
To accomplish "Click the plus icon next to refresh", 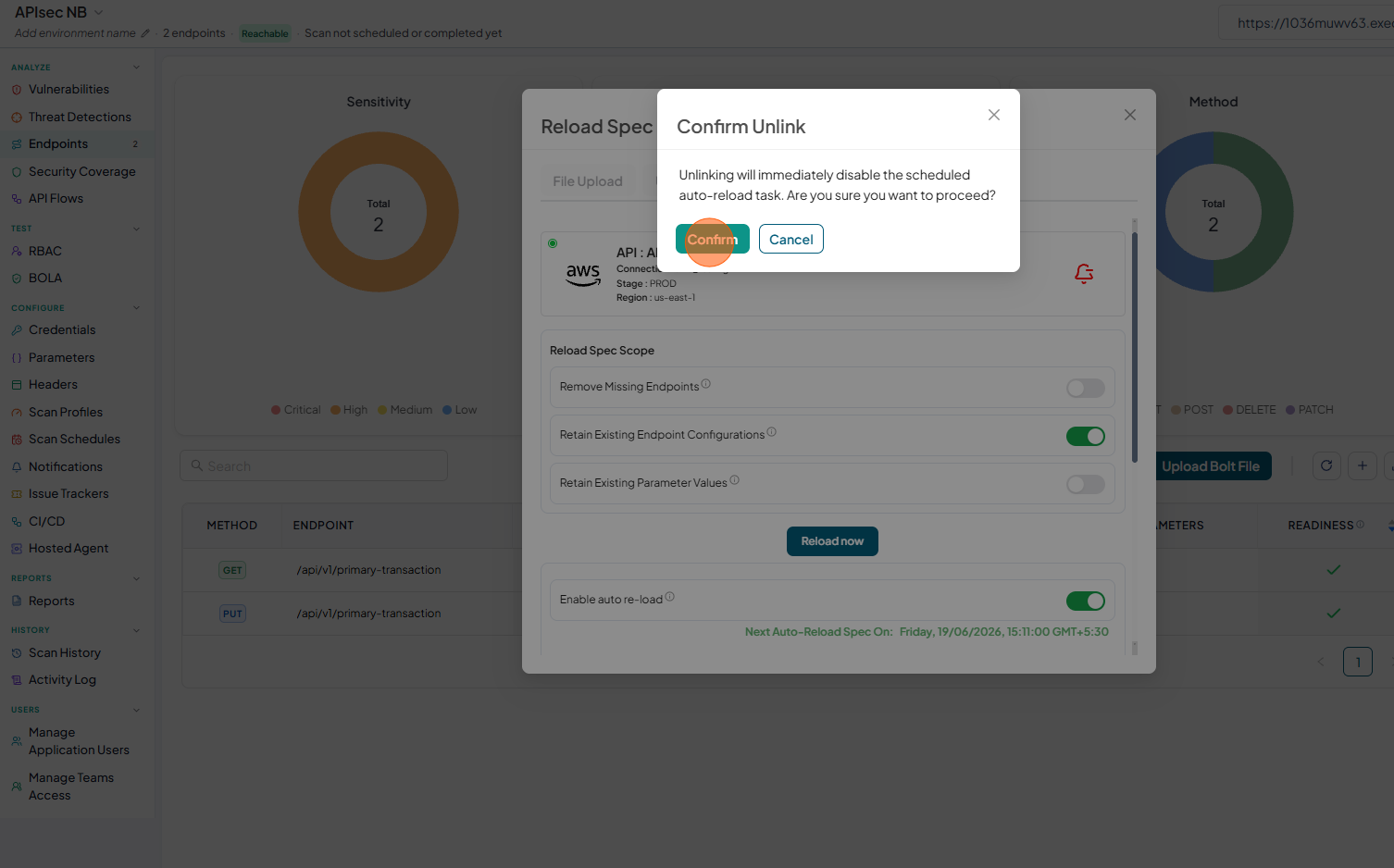I will point(1362,465).
